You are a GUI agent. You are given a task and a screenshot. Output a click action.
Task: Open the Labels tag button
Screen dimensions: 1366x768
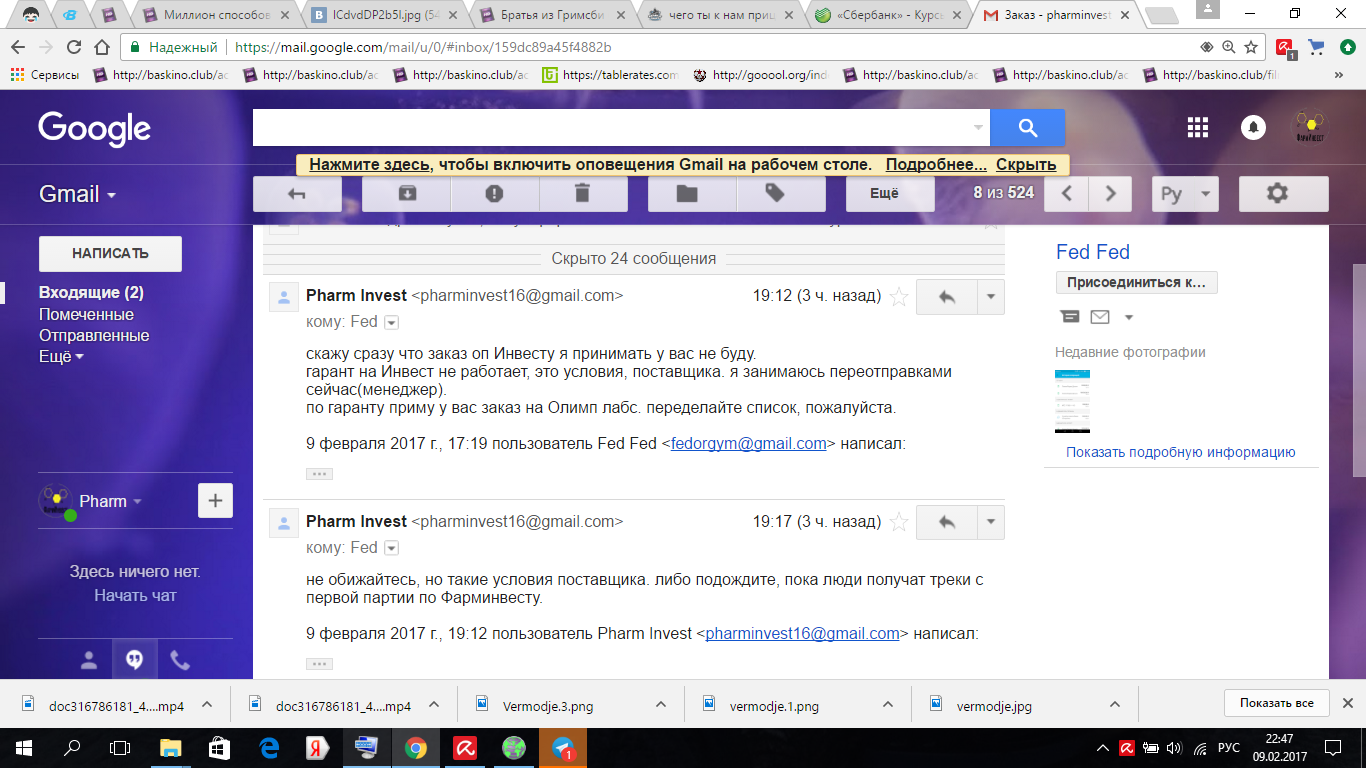click(775, 194)
